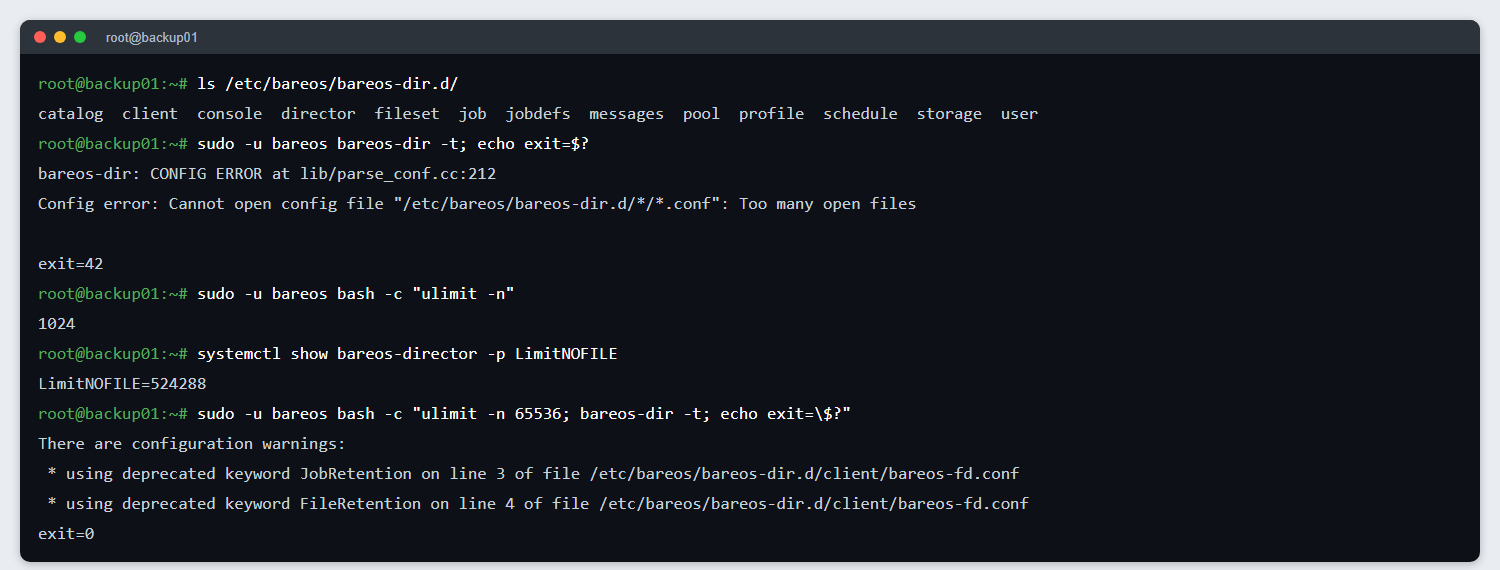The height and width of the screenshot is (570, 1500).
Task: Click the red close window button
Action: (x=40, y=37)
